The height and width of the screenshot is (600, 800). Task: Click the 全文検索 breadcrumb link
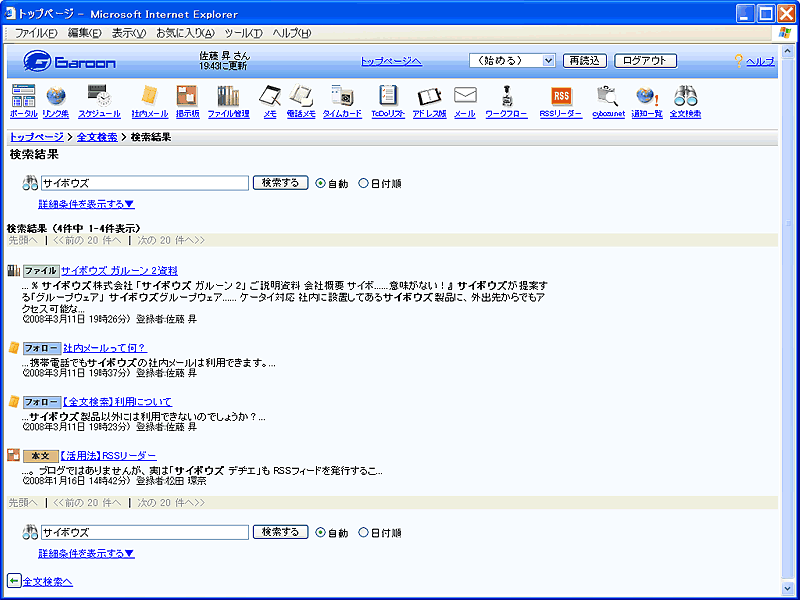point(97,137)
